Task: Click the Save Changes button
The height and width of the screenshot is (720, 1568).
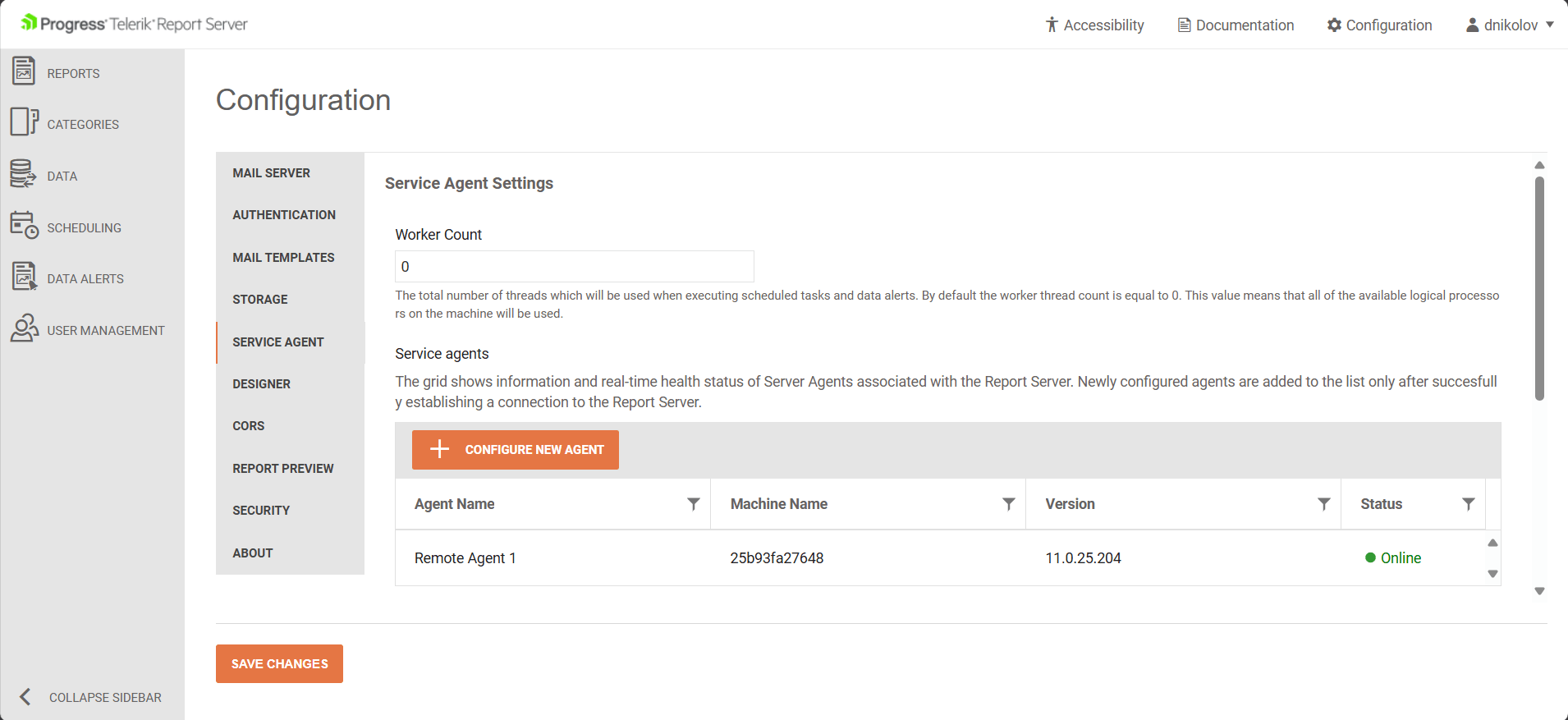Action: (x=279, y=663)
